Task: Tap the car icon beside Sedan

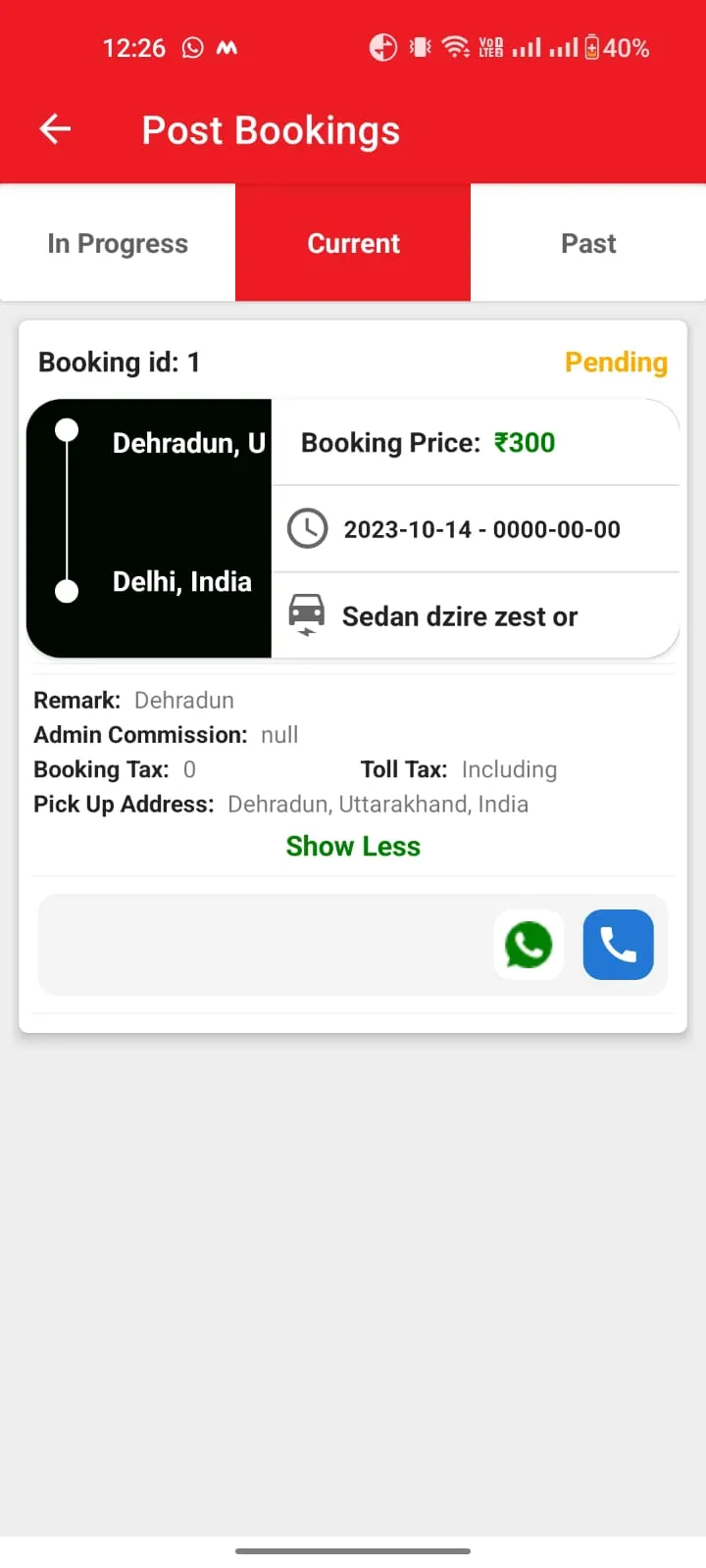Action: (307, 615)
